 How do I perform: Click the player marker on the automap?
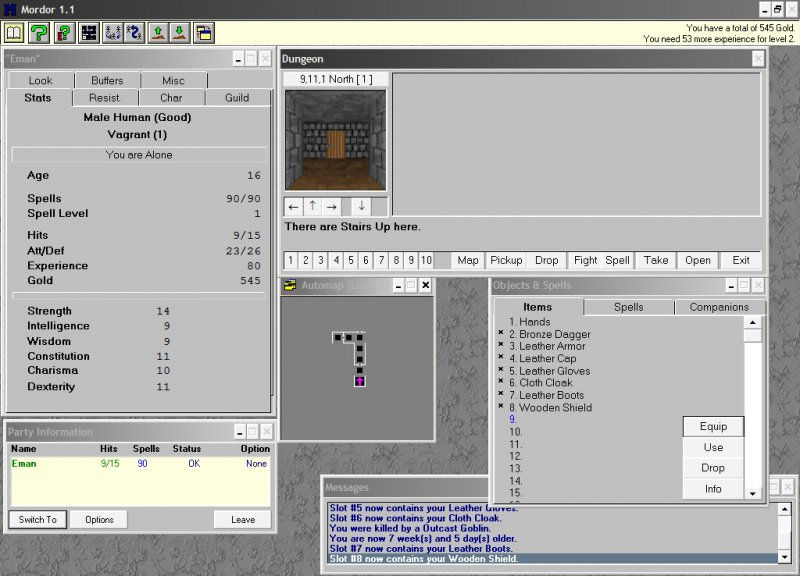point(360,381)
